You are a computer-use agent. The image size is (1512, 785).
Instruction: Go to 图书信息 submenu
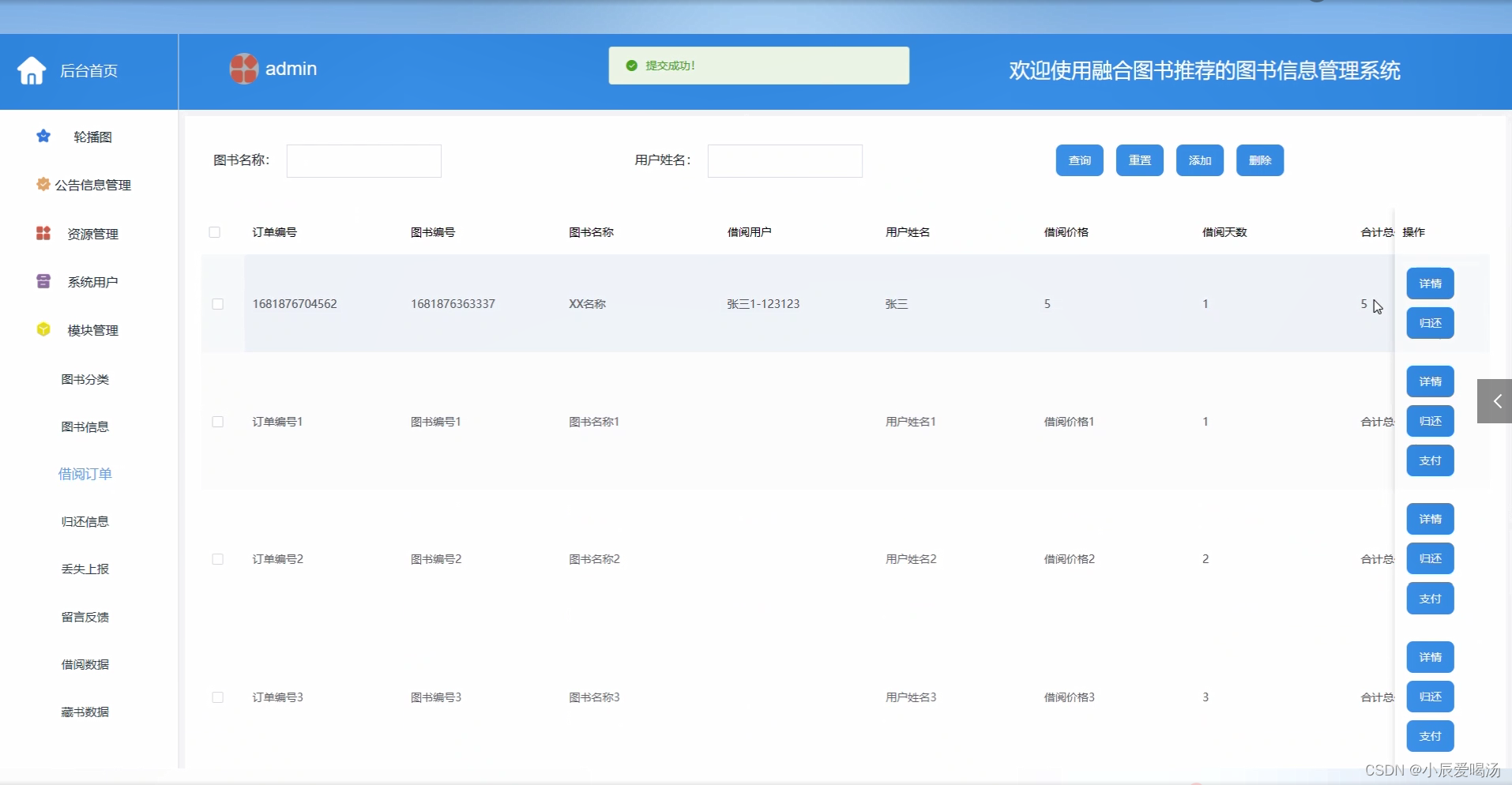point(85,426)
